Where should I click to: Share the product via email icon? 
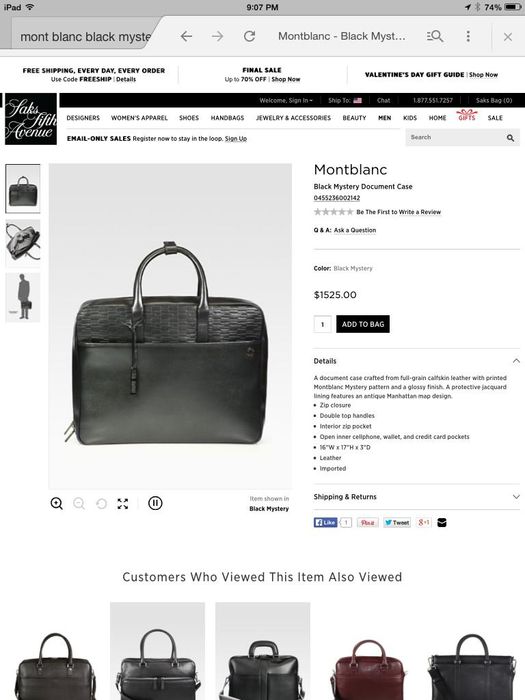(442, 522)
